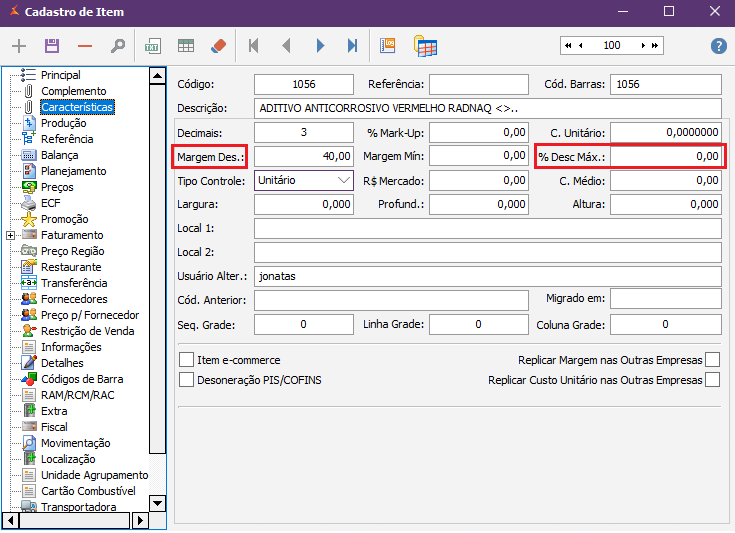The image size is (735, 533).
Task: Open the Tipo Controle dropdown
Action: click(x=344, y=181)
